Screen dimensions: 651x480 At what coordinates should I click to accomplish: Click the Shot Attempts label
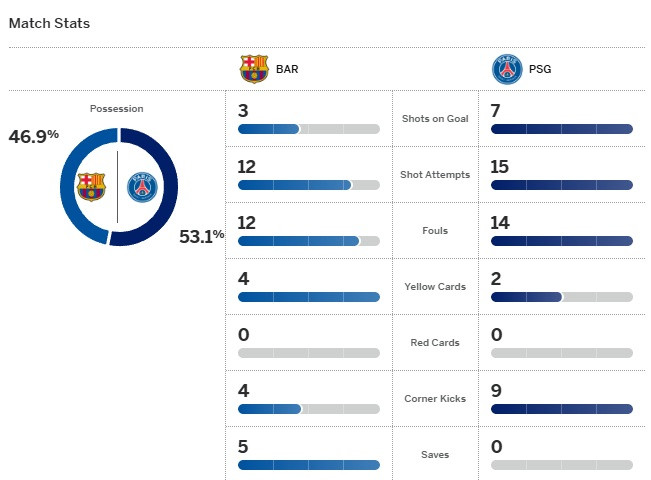[x=435, y=175]
